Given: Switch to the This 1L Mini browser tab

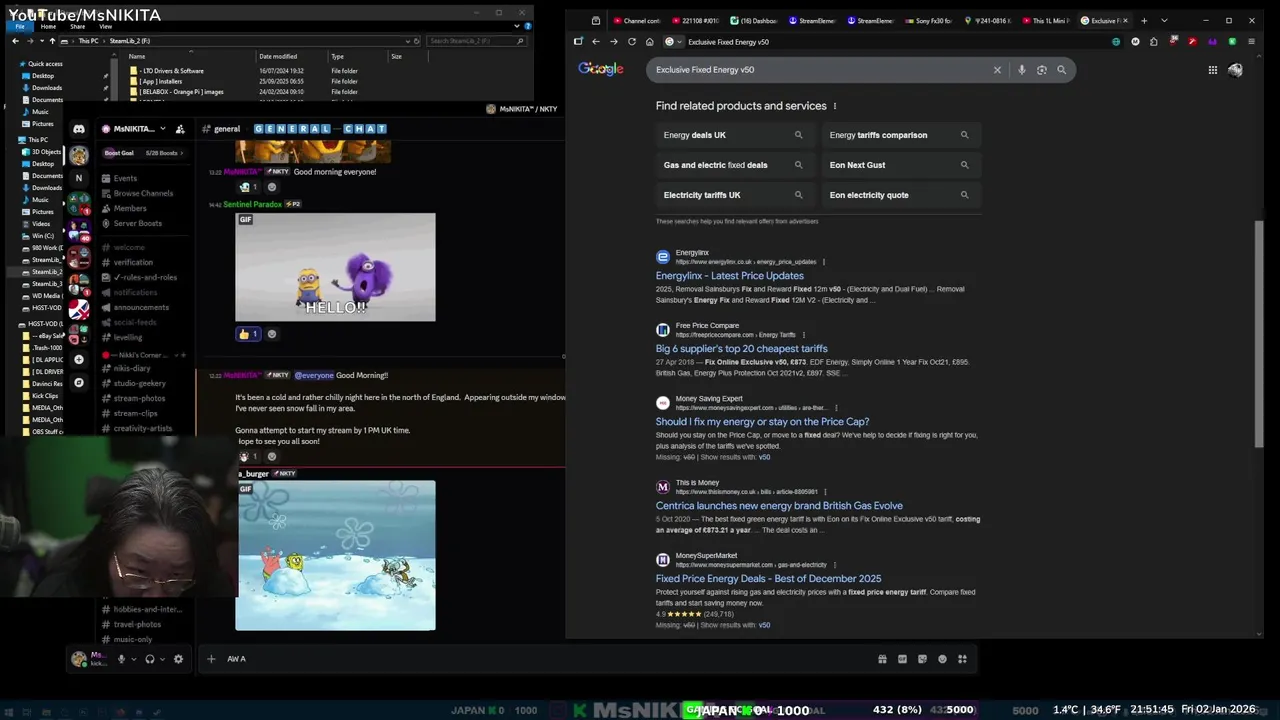Looking at the screenshot, I should click(1045, 20).
